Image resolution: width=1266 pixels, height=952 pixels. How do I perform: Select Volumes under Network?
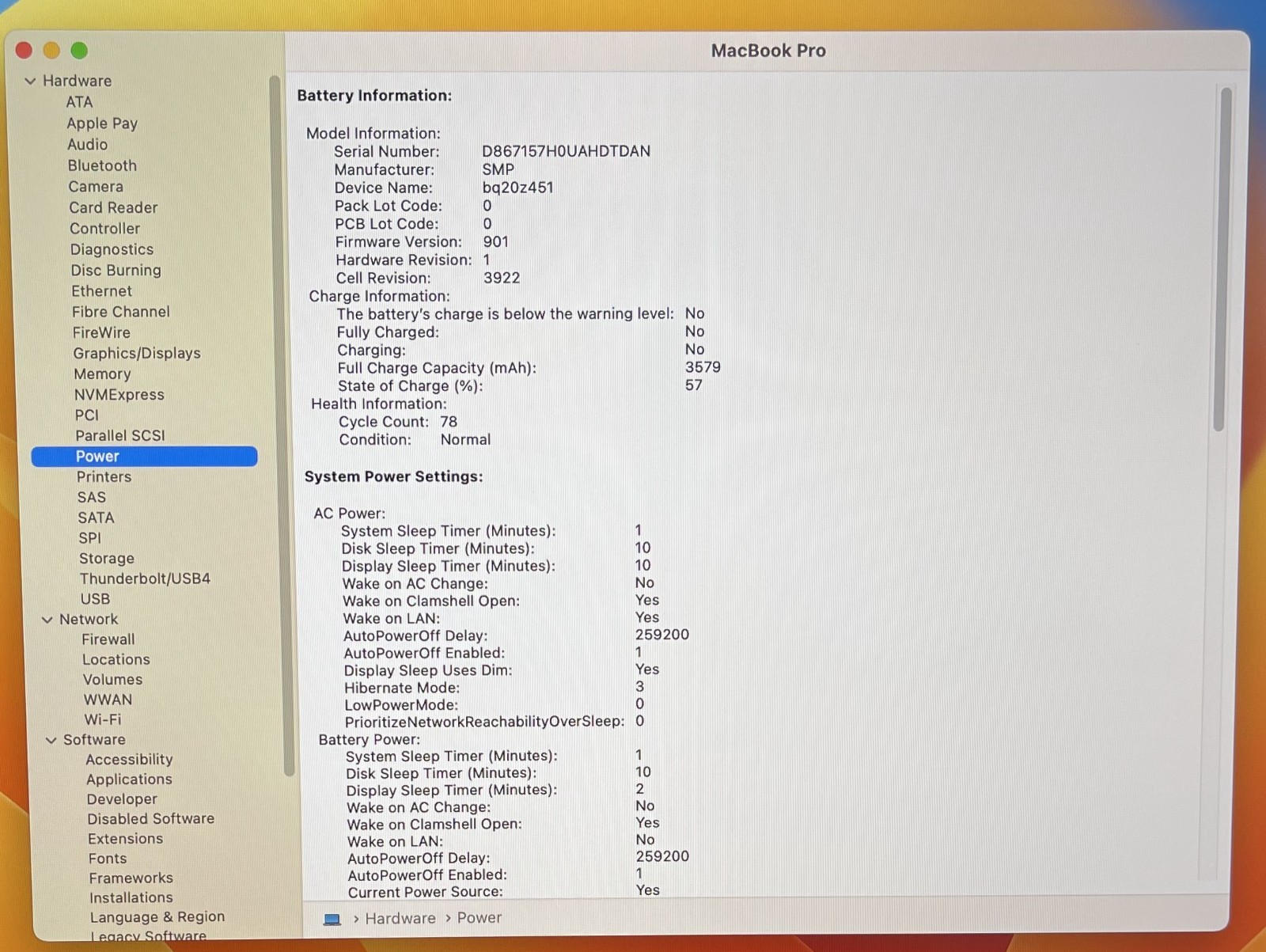(112, 680)
